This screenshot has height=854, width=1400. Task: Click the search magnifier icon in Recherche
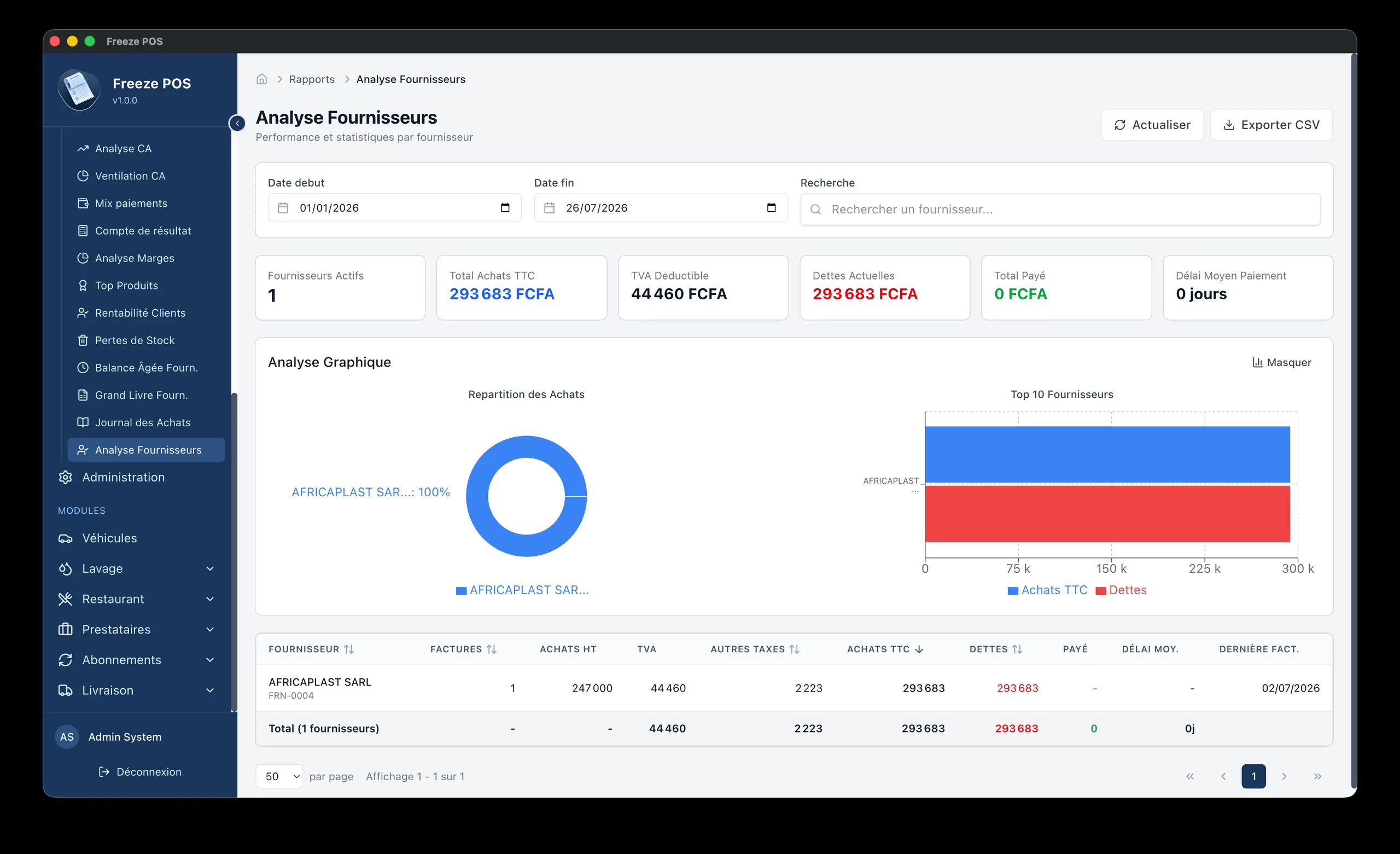coord(815,209)
